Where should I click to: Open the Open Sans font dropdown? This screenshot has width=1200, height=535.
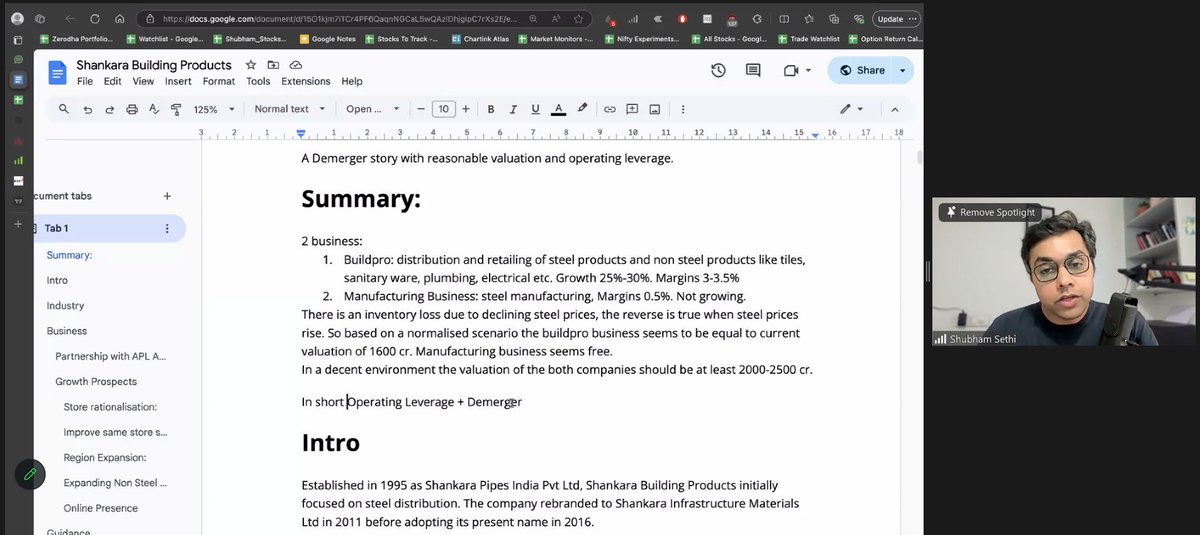tap(372, 109)
